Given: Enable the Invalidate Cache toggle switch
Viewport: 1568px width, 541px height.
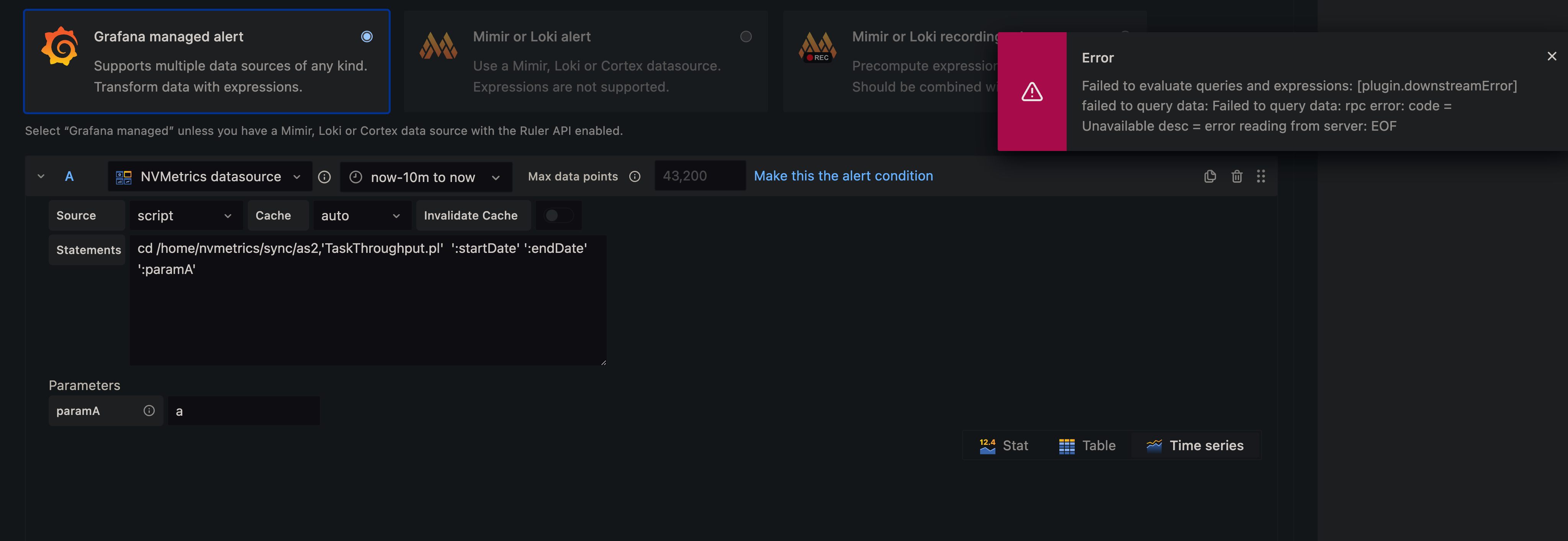Looking at the screenshot, I should pos(558,215).
